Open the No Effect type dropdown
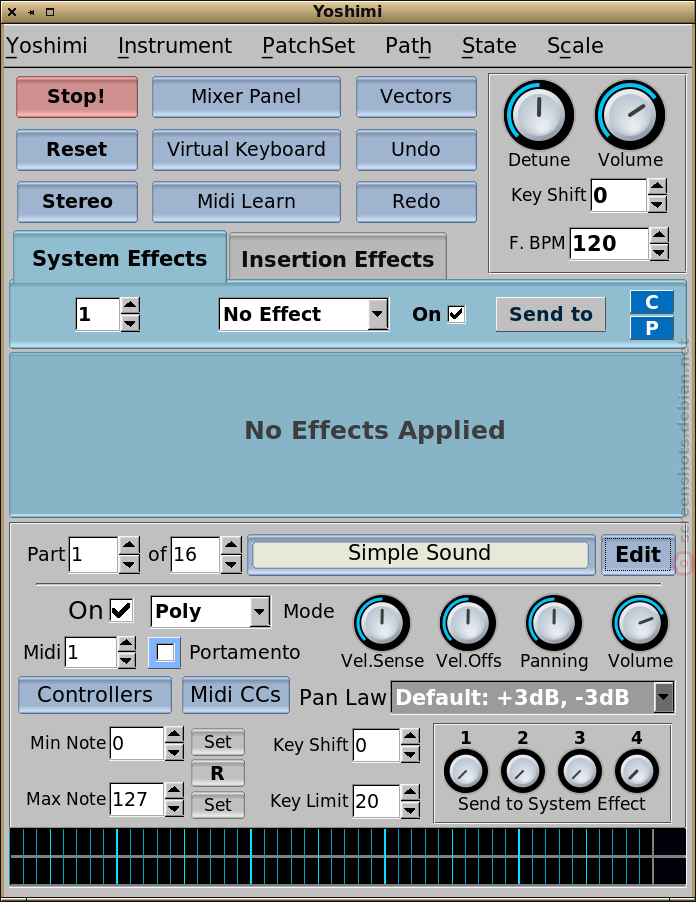 click(x=304, y=314)
